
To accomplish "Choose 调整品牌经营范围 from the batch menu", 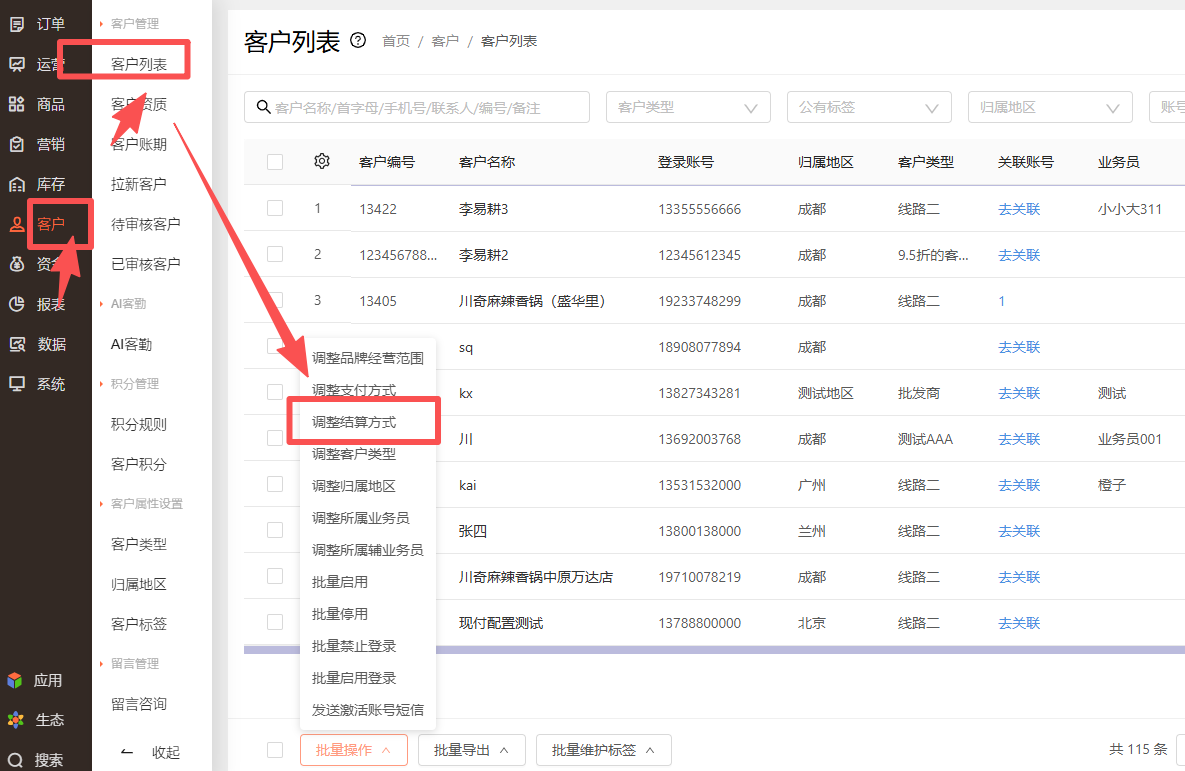I will coord(367,358).
